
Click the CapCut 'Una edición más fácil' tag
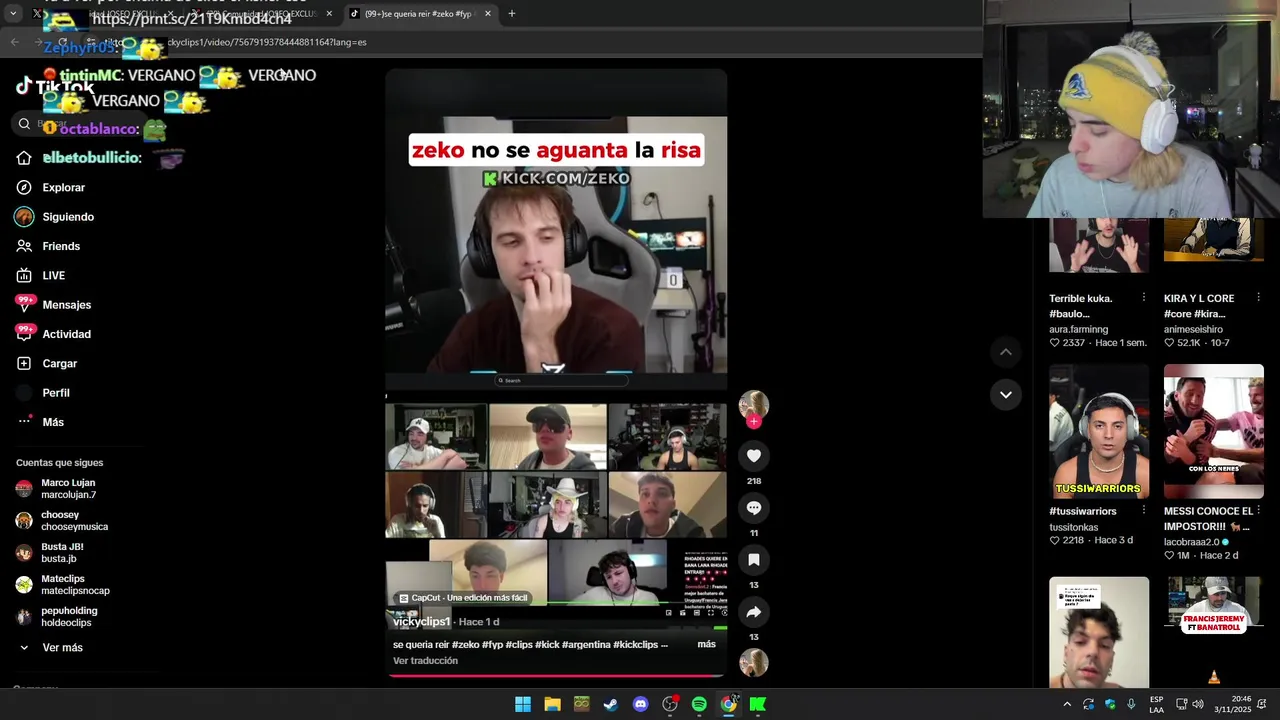tap(463, 598)
